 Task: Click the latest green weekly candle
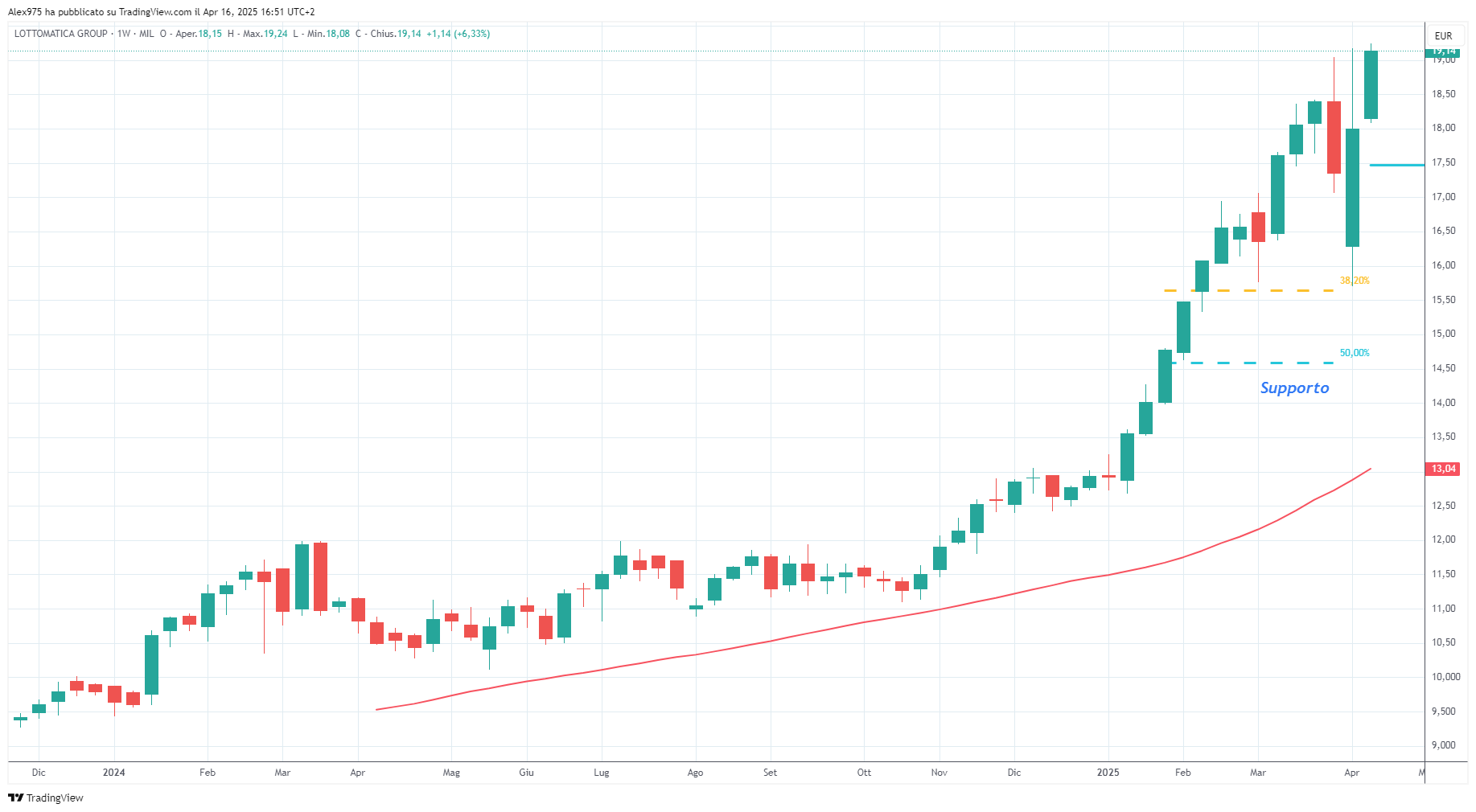(1371, 84)
